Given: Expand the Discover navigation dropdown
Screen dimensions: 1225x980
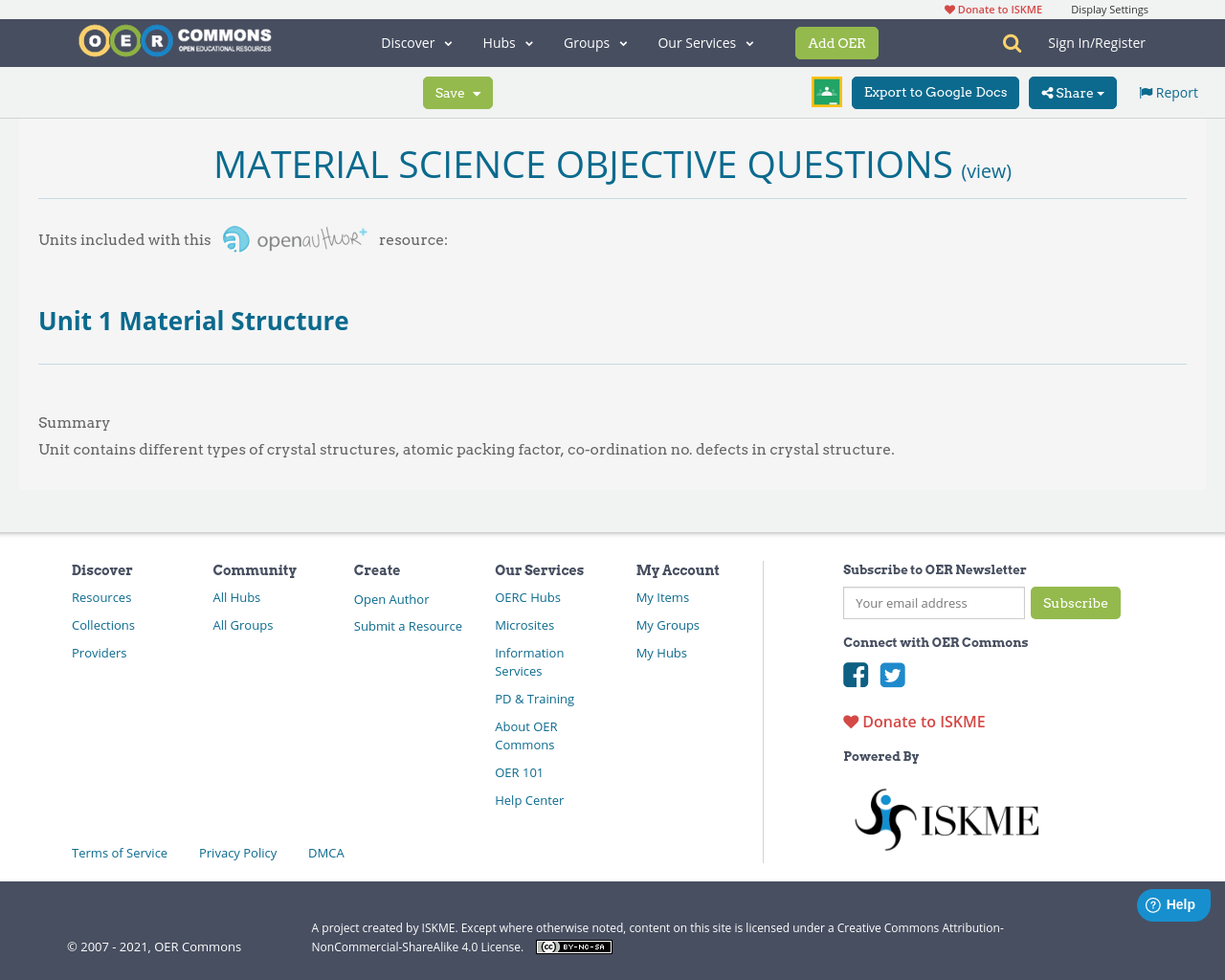Looking at the screenshot, I should tap(415, 42).
